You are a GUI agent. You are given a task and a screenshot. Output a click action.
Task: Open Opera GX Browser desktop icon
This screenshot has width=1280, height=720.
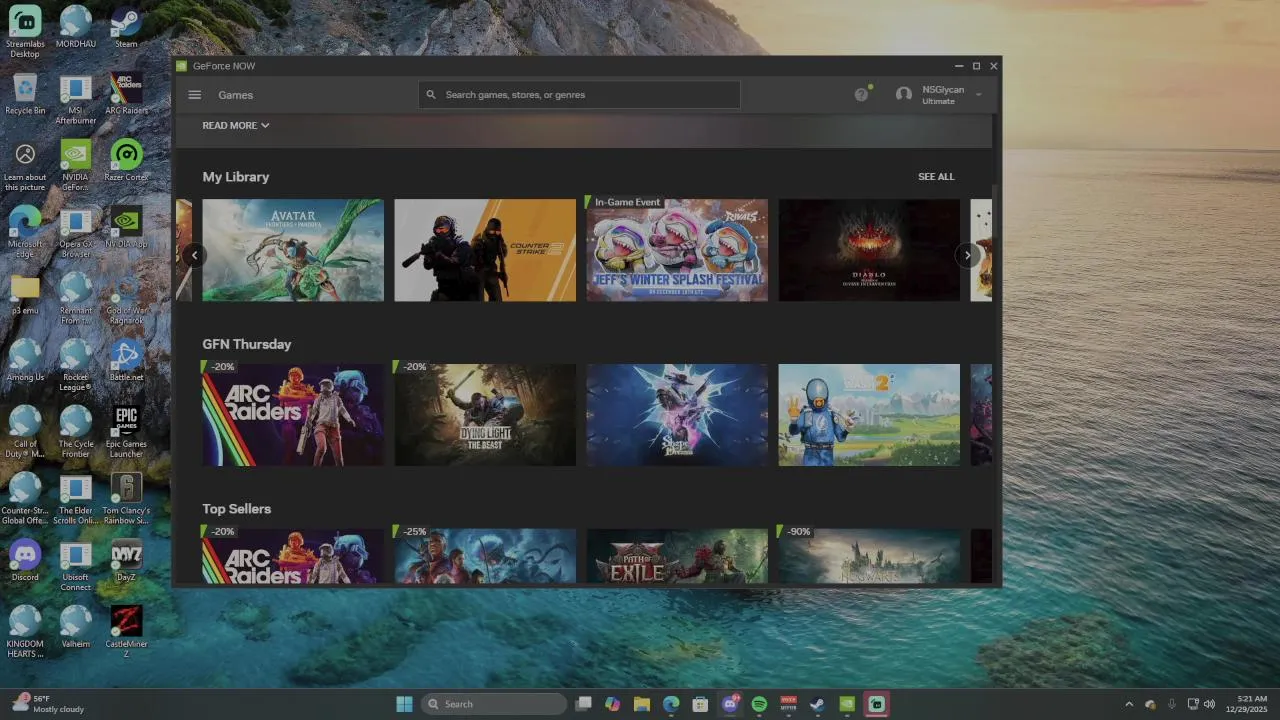pos(76,232)
